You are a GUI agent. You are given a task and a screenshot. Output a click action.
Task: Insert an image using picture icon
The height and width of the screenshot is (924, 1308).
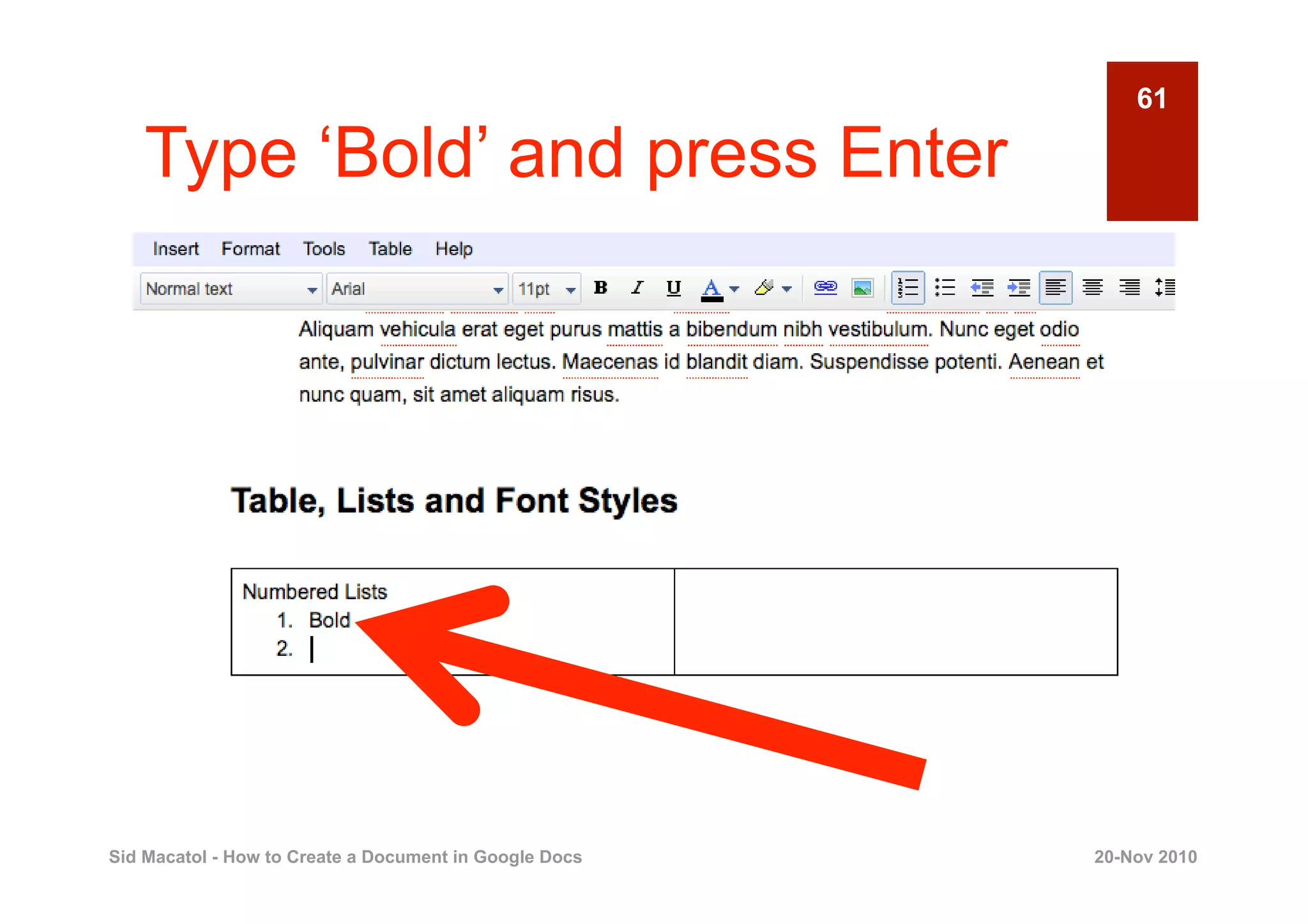[862, 289]
